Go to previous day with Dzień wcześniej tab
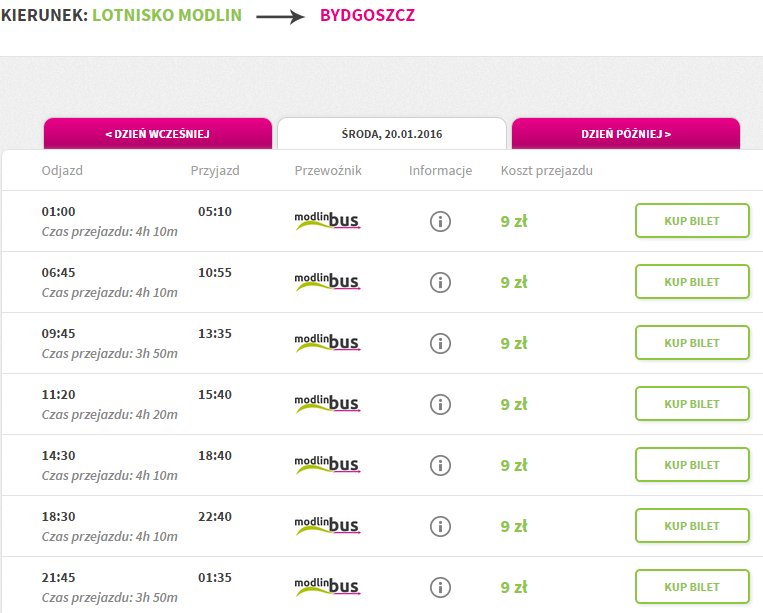763x613 pixels. (157, 133)
